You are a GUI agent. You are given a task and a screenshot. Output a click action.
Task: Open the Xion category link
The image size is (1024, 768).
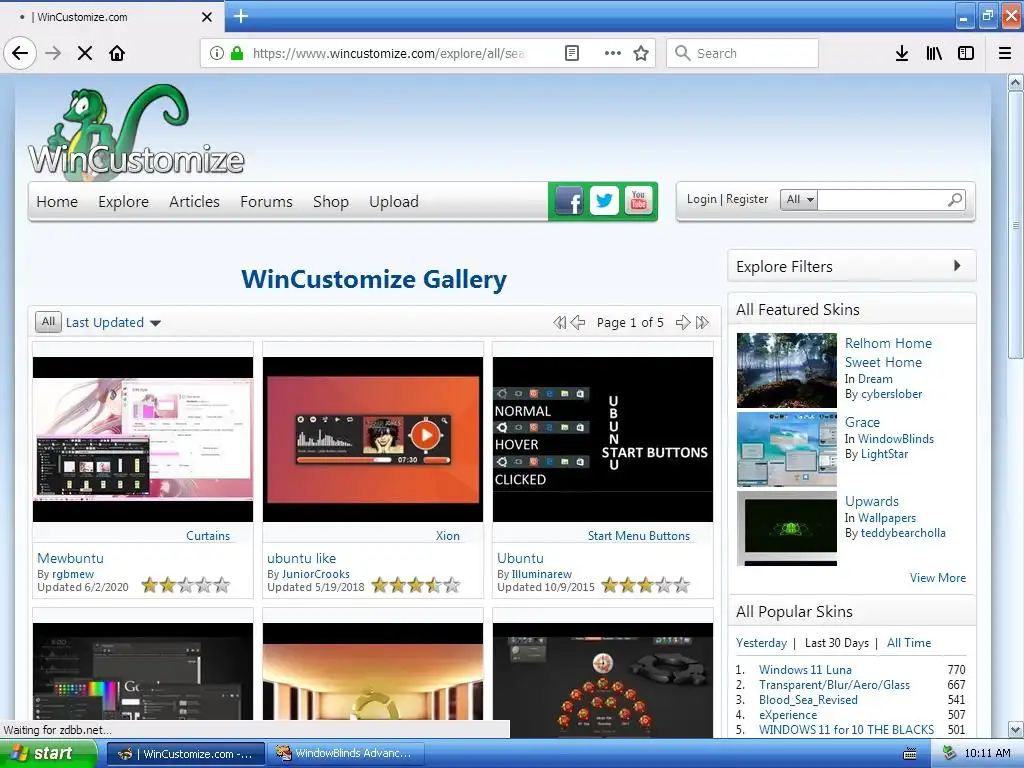pyautogui.click(x=447, y=536)
